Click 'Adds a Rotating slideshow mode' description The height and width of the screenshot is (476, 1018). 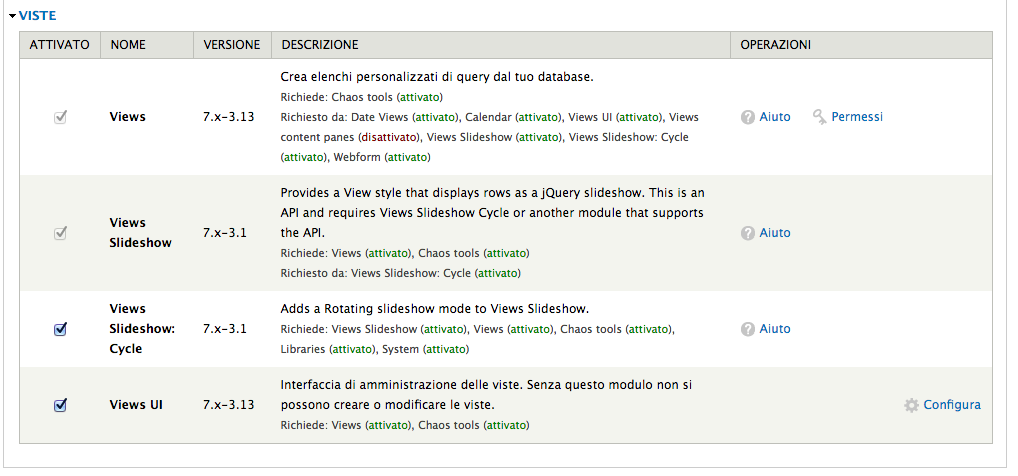click(x=434, y=309)
